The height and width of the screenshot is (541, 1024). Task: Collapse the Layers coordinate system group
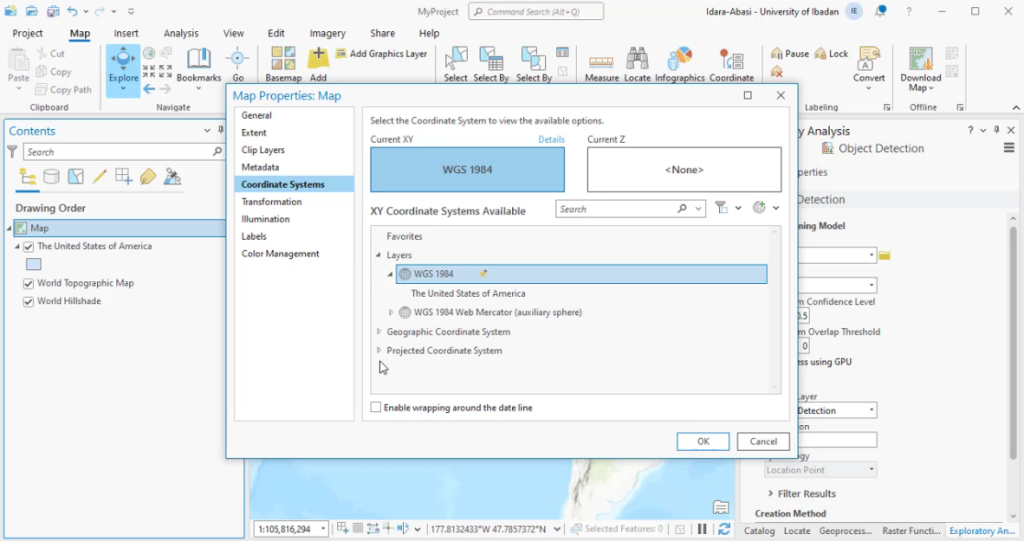tap(378, 255)
